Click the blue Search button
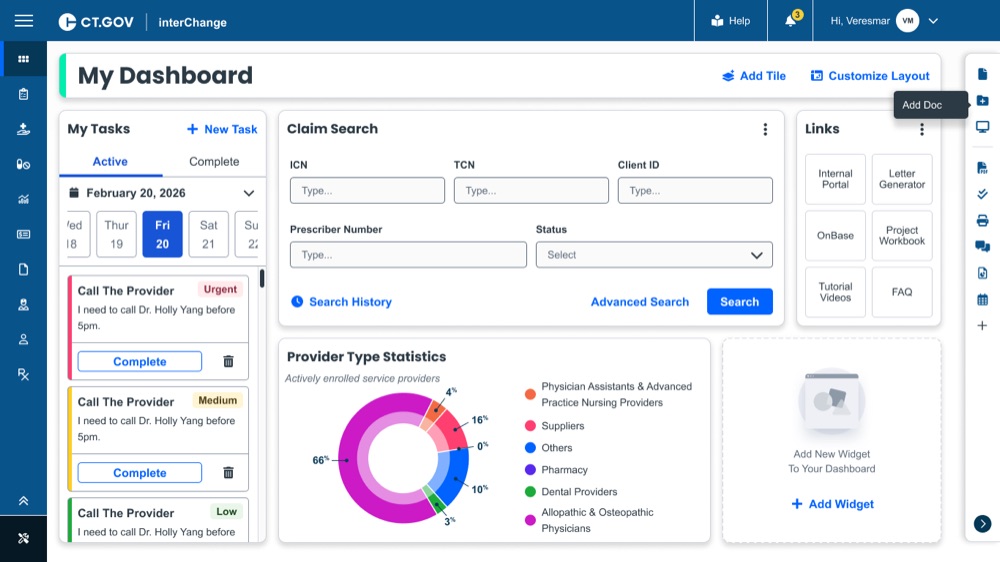1000x562 pixels. 740,302
